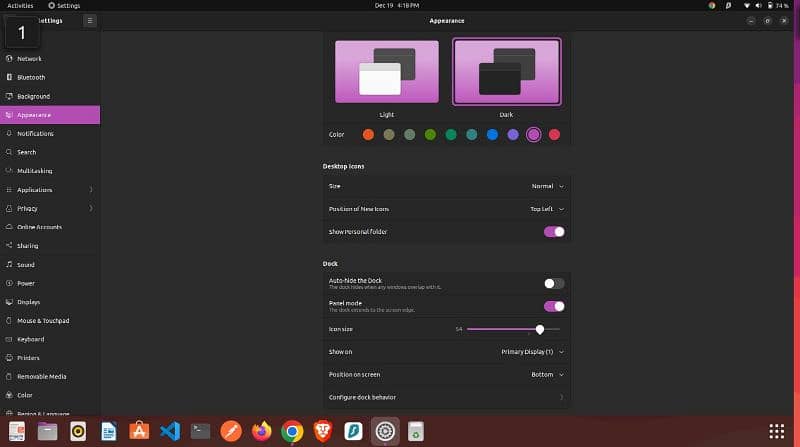Open the Multitasking settings panel
The width and height of the screenshot is (800, 447).
point(35,171)
